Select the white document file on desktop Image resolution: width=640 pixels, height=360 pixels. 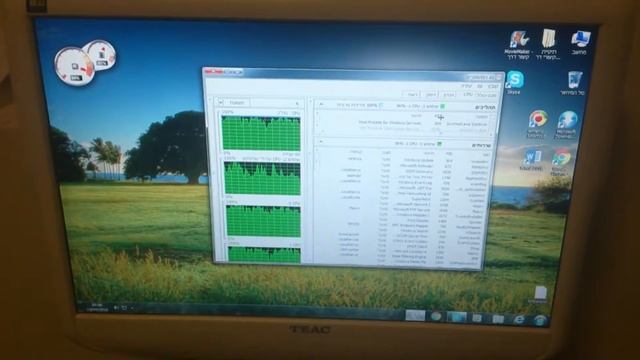point(540,294)
